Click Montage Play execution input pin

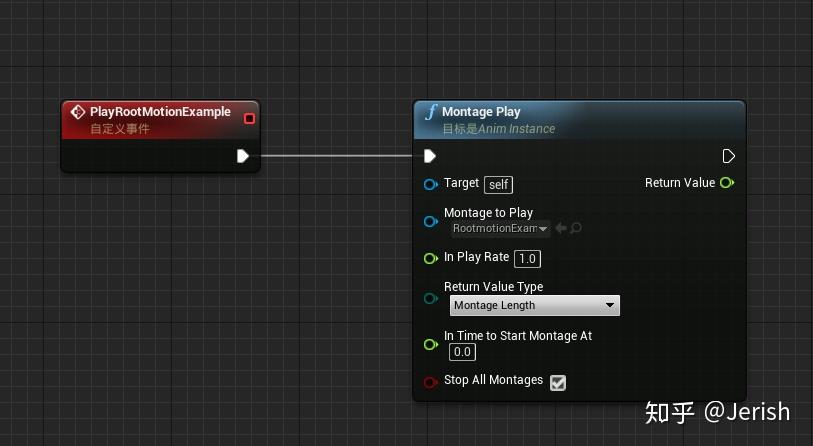(430, 156)
